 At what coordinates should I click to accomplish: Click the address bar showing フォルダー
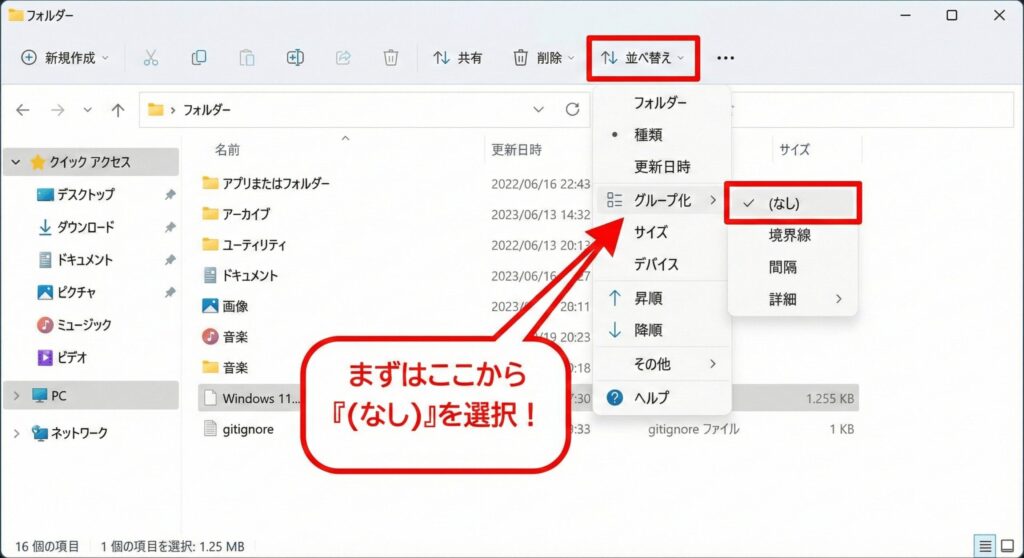tap(340, 110)
